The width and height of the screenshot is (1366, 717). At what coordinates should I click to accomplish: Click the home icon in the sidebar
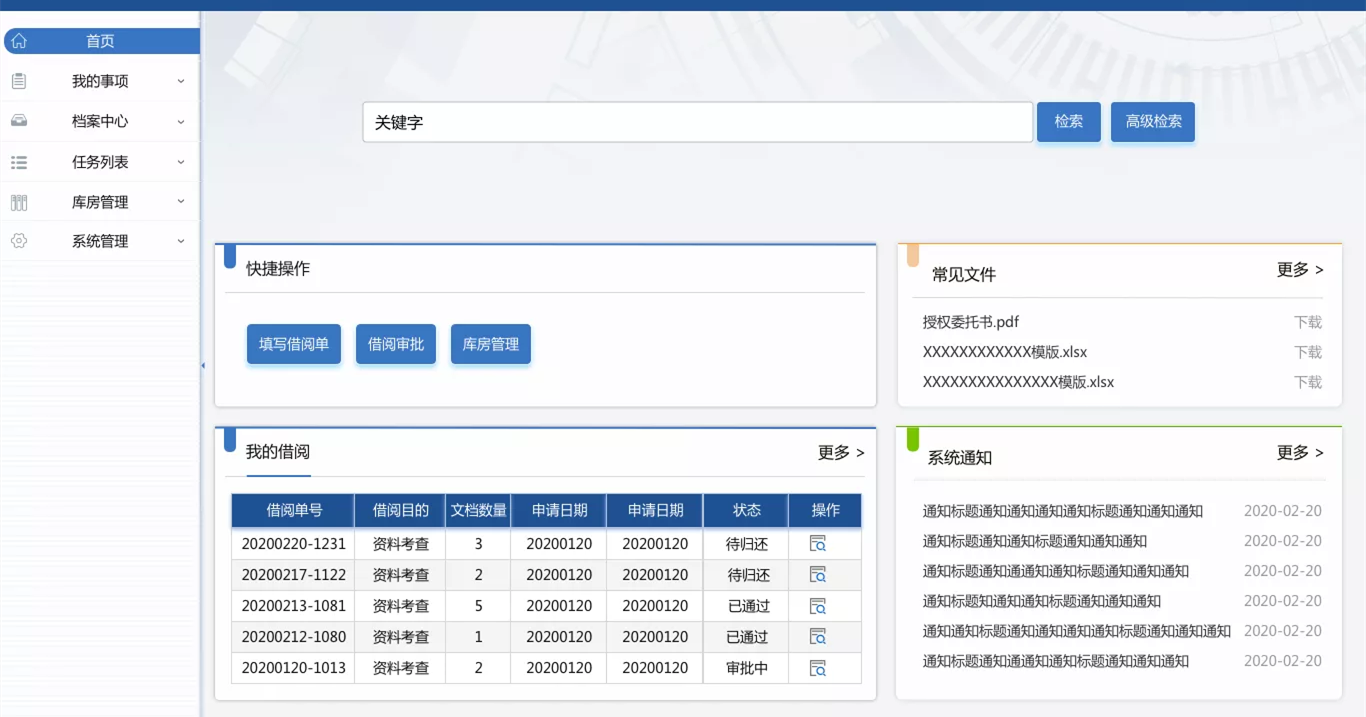pos(19,41)
